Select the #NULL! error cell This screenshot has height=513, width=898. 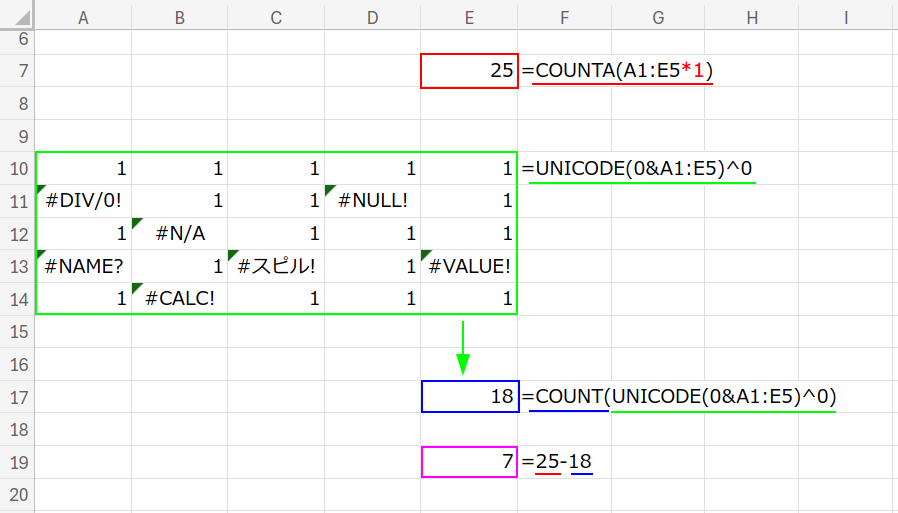click(373, 200)
